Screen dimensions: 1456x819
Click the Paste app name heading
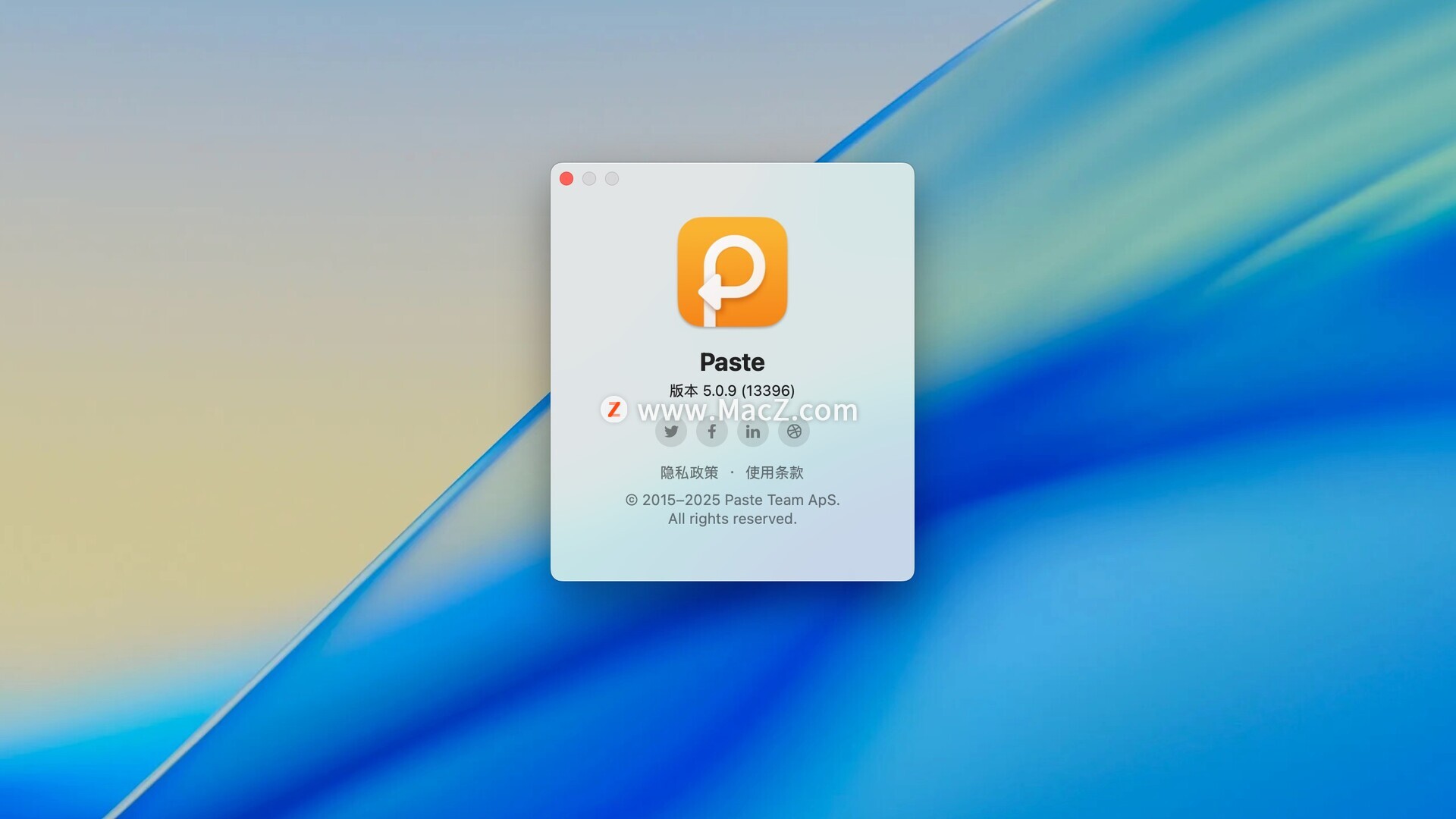[x=733, y=362]
